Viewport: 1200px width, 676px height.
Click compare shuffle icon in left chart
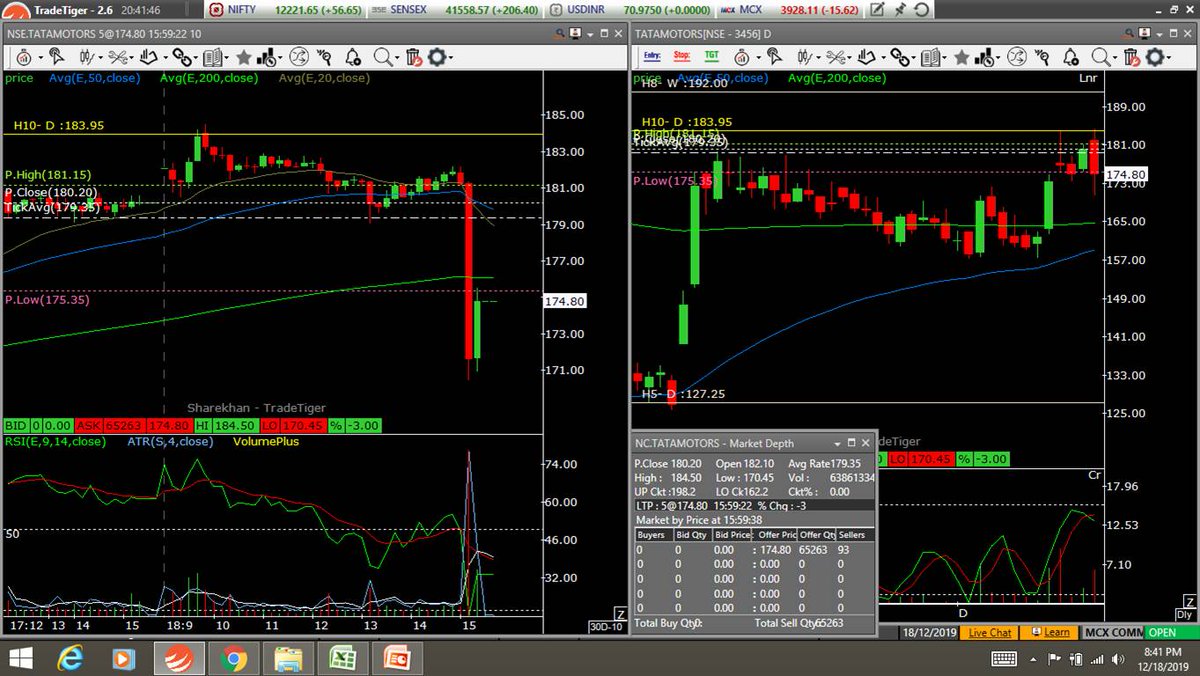[298, 56]
